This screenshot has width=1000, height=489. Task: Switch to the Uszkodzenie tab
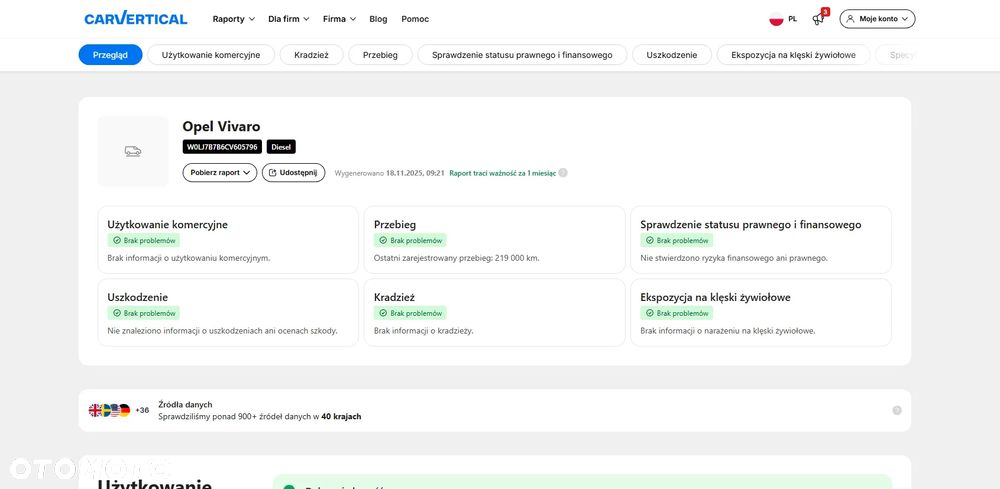point(672,55)
